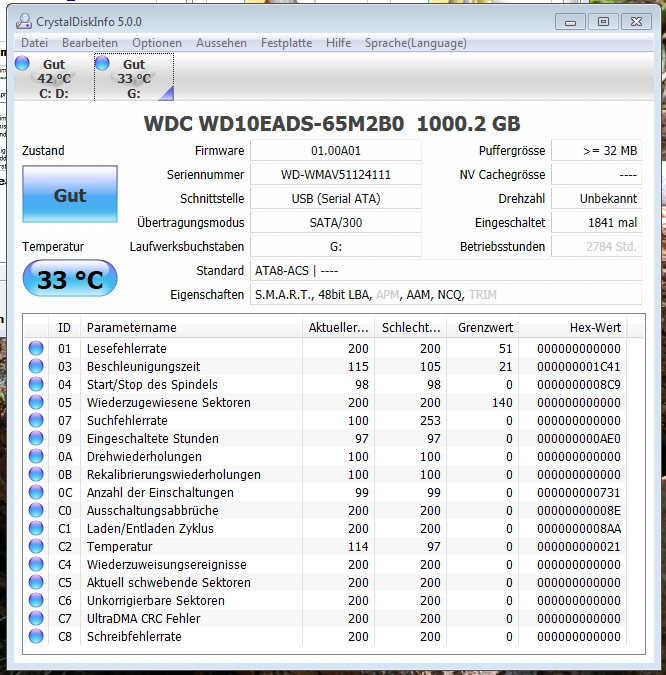
Task: Select hex value 00000000008E
Action: click(579, 511)
